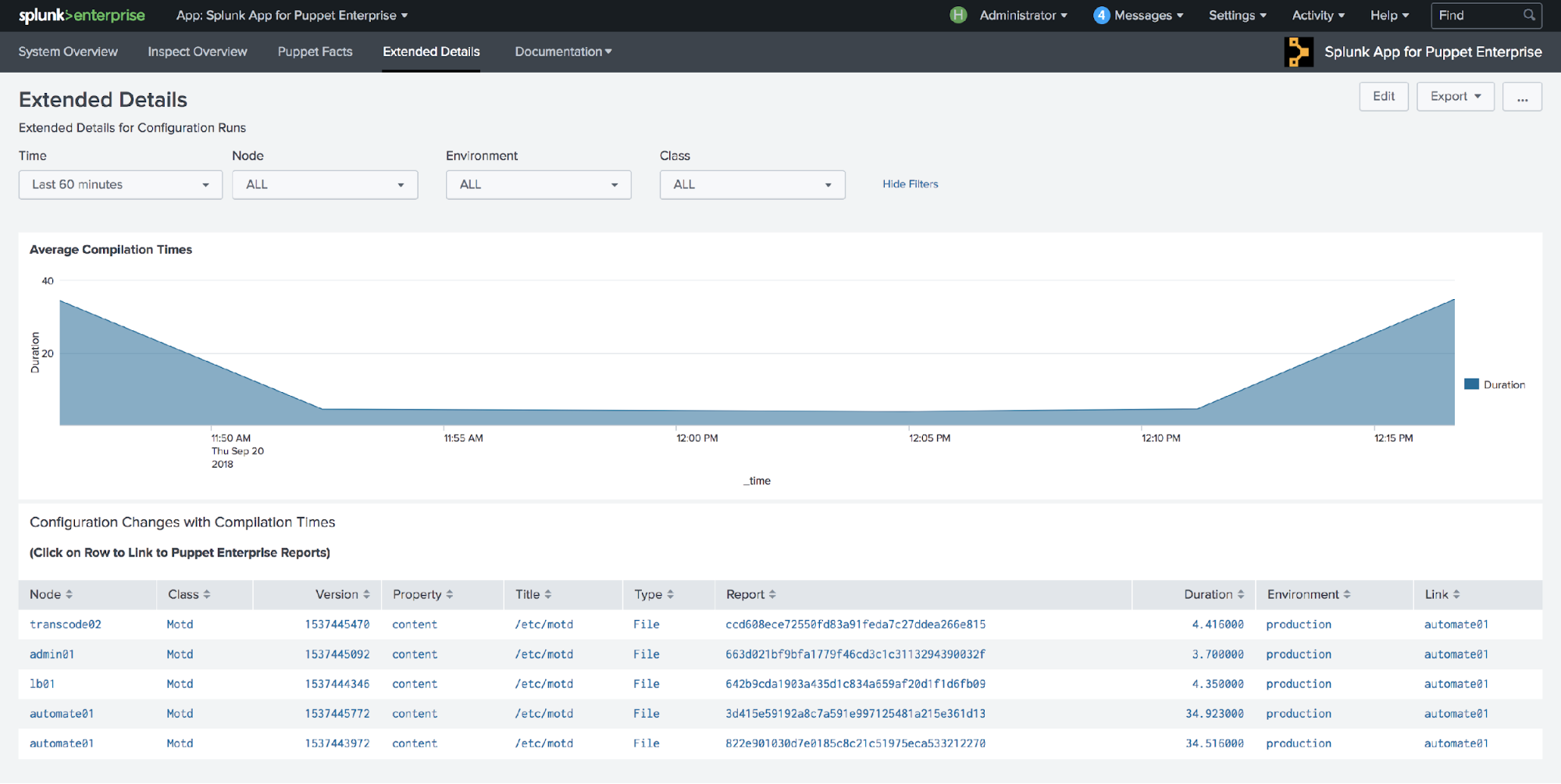Go to Puppet Facts tab
Screen dimensions: 1561x784
[x=315, y=52]
